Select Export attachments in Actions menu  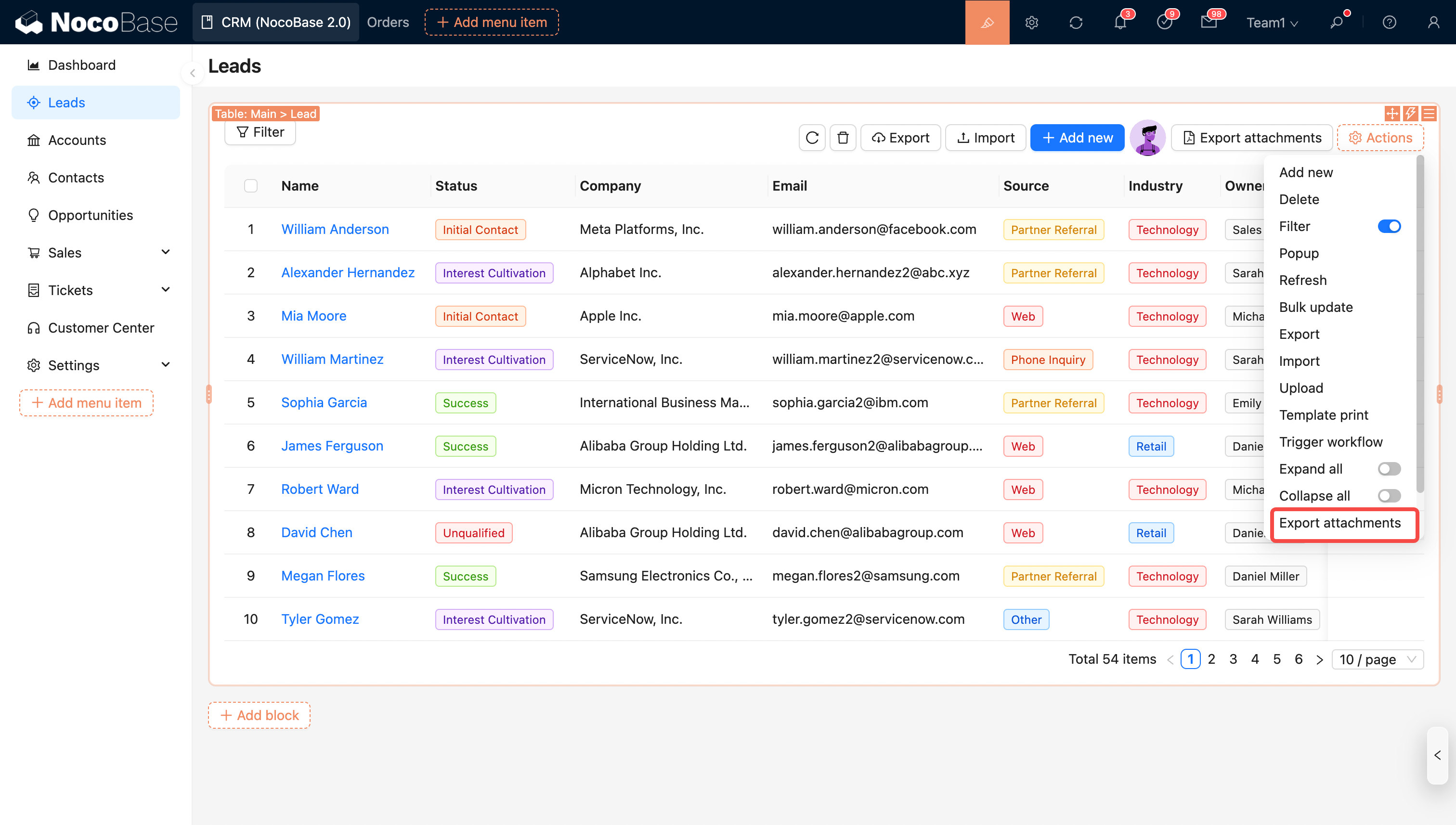1339,523
